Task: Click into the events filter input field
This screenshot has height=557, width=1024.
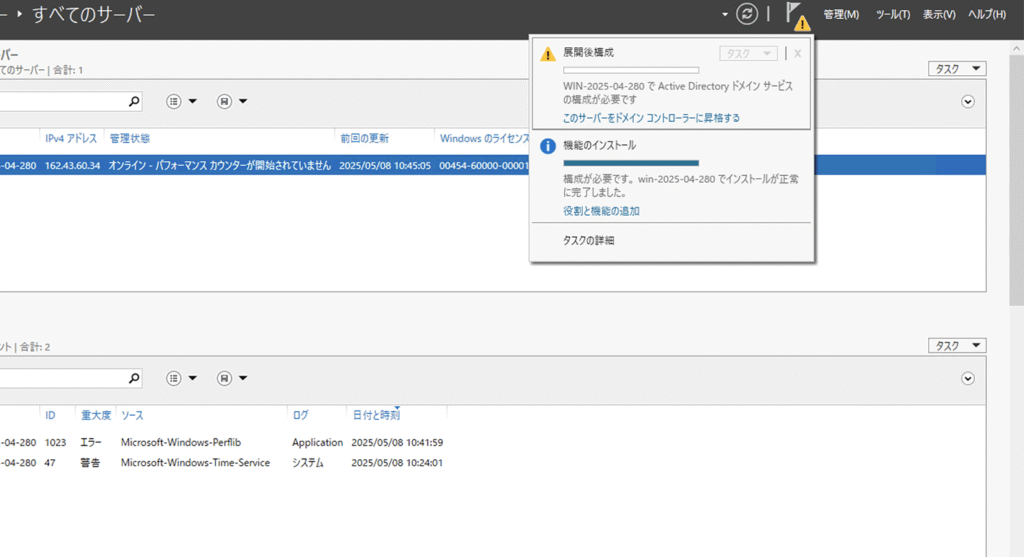Action: coord(62,378)
